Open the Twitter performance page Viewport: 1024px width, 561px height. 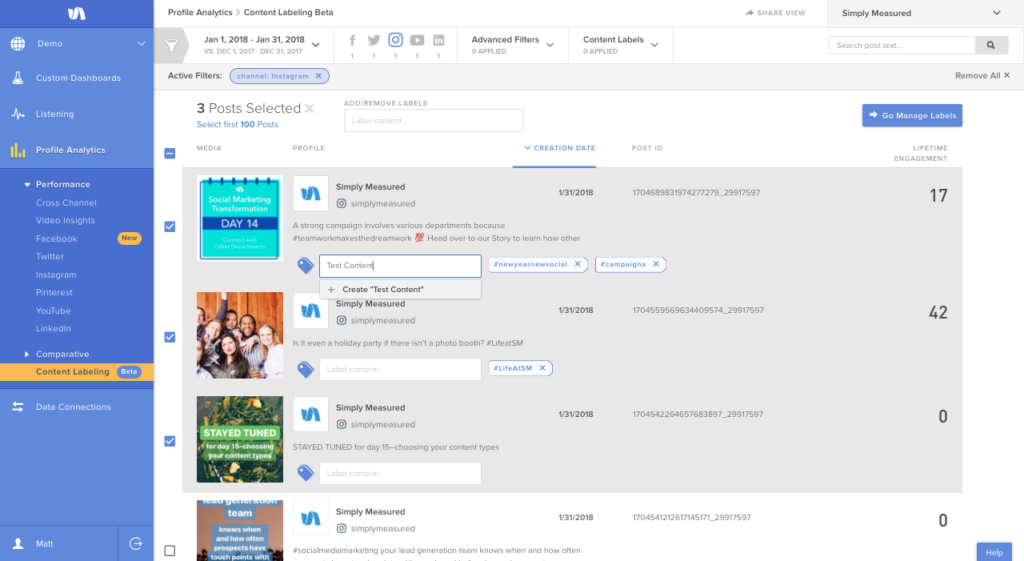click(50, 257)
